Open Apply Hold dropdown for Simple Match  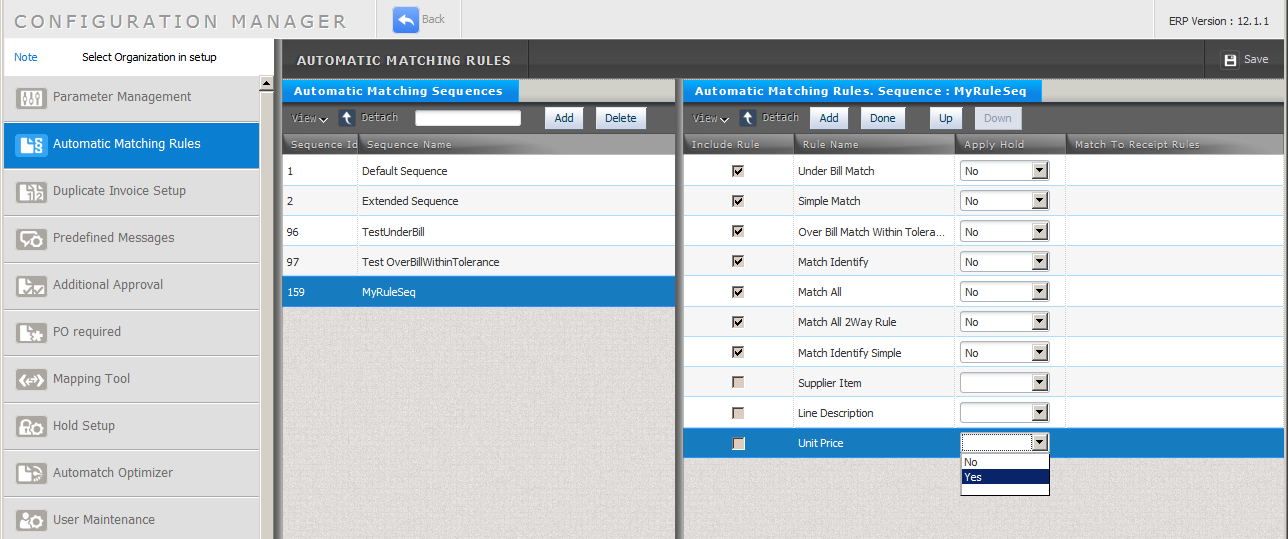coord(1039,201)
